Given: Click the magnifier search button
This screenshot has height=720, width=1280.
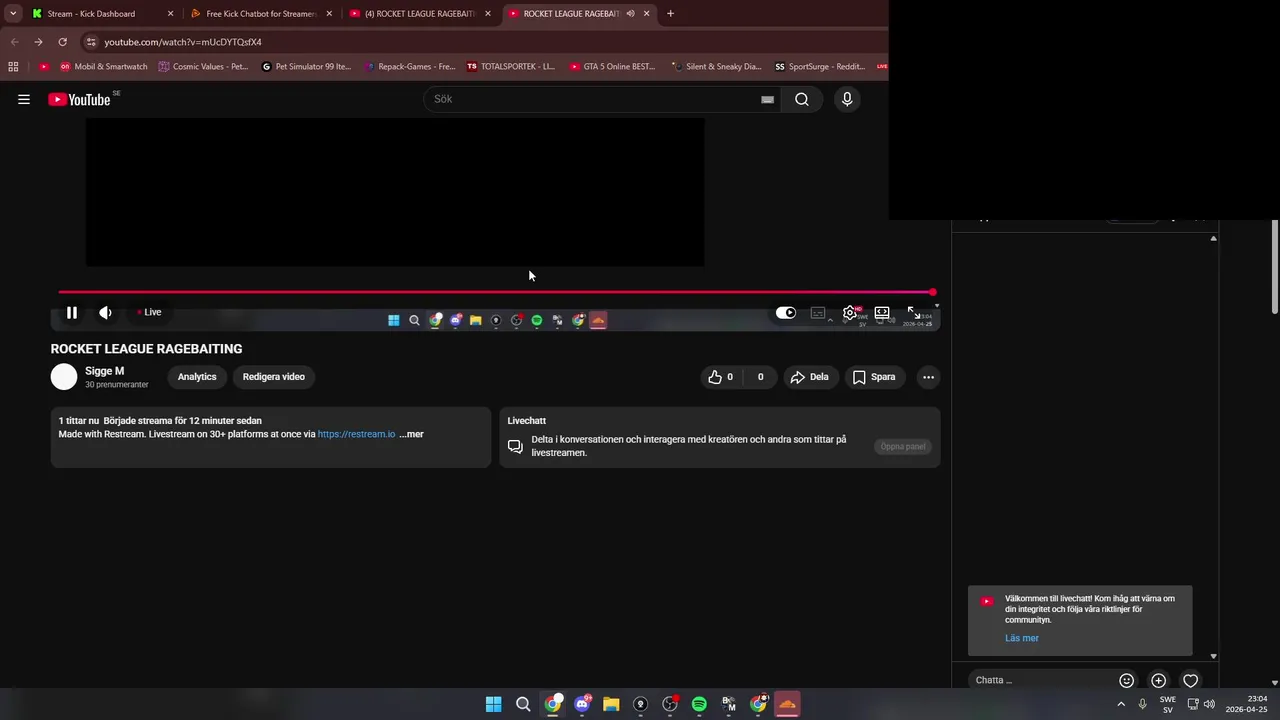Looking at the screenshot, I should 802,99.
